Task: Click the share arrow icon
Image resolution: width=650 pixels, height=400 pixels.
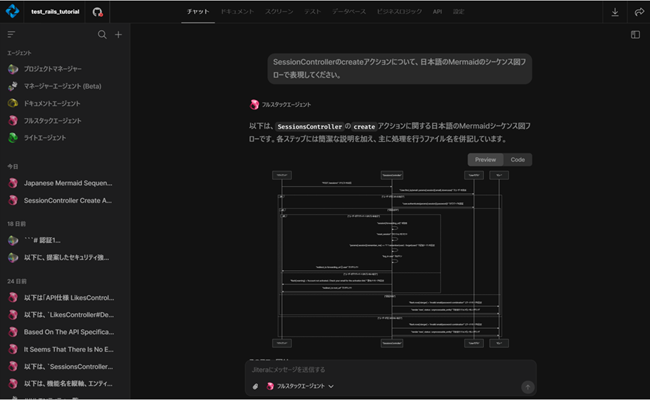Action: click(638, 12)
